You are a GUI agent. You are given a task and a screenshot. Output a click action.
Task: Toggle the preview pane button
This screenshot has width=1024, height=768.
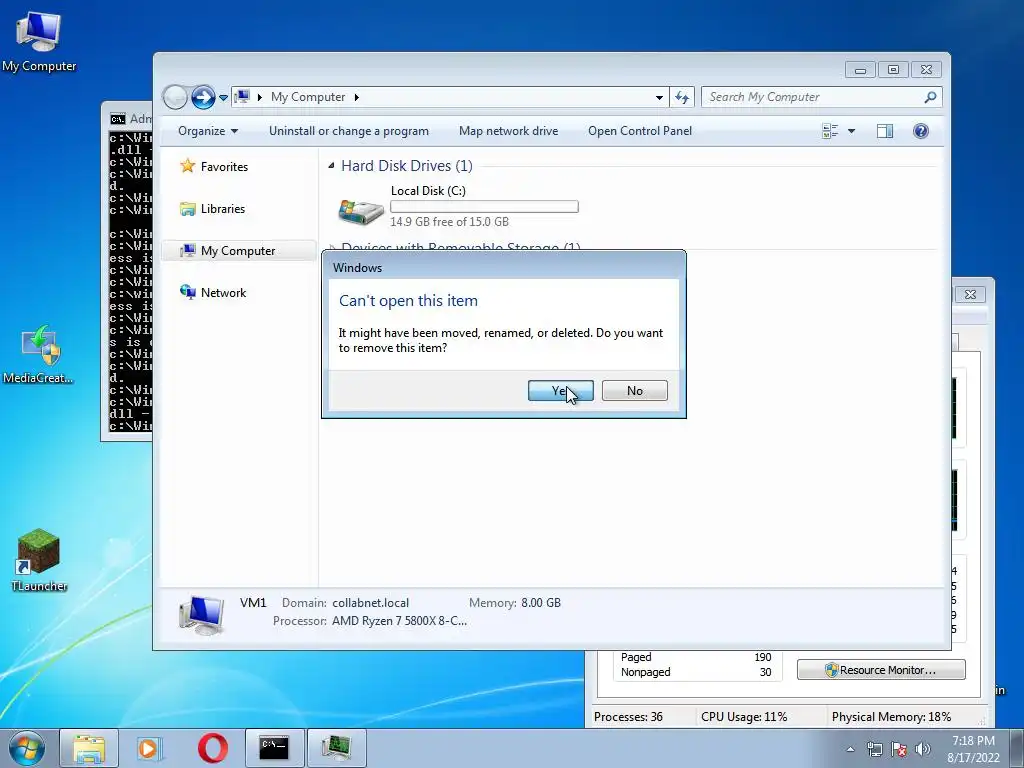click(885, 131)
